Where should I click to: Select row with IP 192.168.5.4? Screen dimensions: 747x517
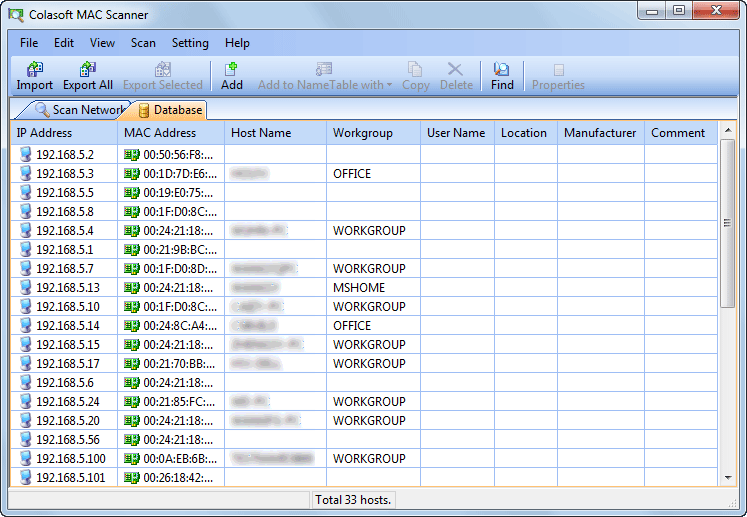click(364, 231)
